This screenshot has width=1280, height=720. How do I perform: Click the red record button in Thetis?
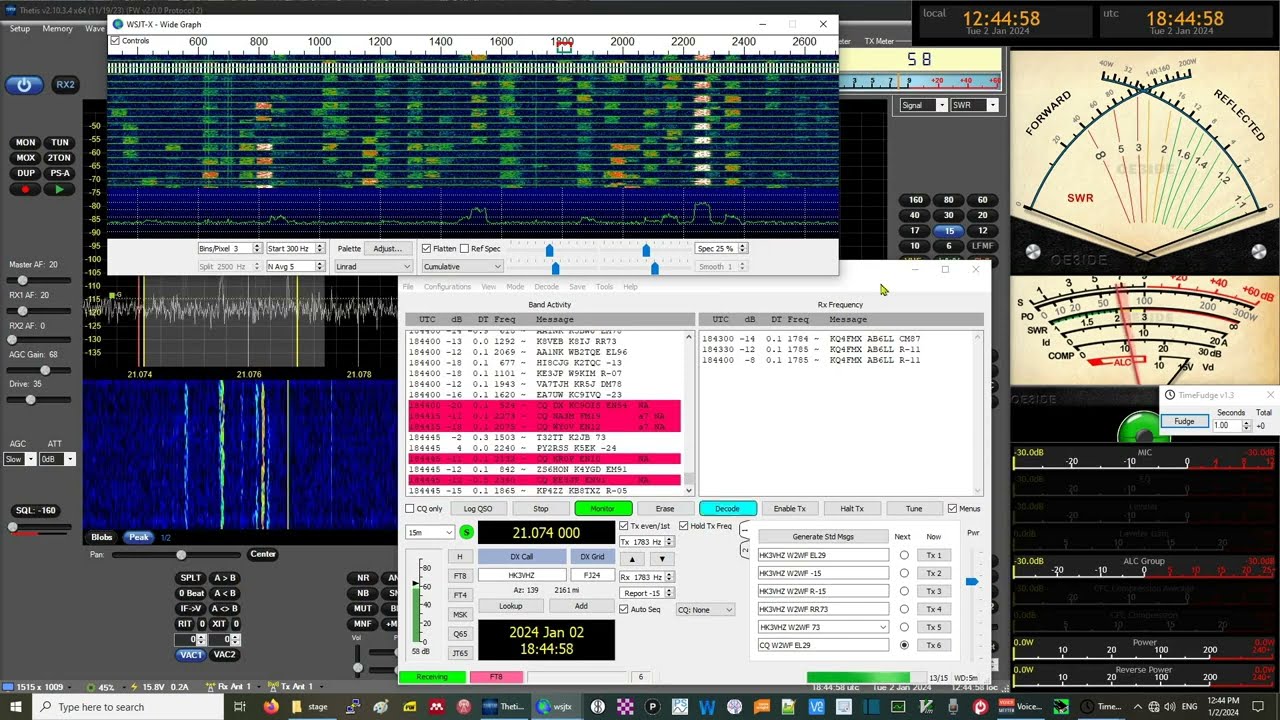(x=25, y=189)
